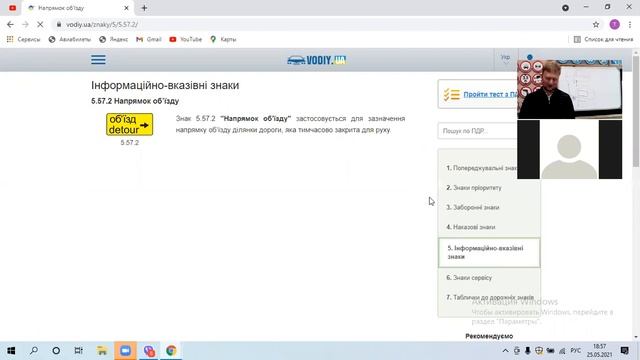Click the Укр language selector
This screenshot has width=640, height=360.
click(x=505, y=58)
